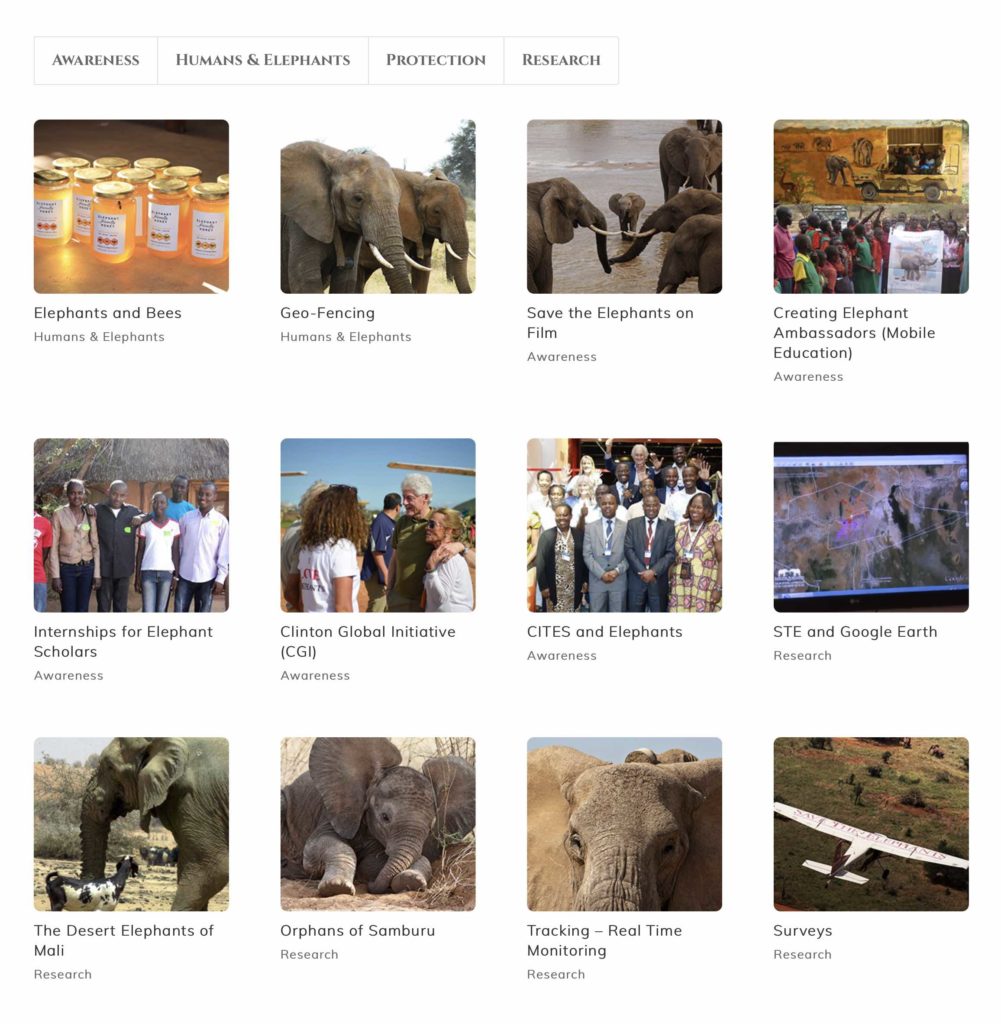Click Internships for Elephant Scholars title

coord(123,641)
